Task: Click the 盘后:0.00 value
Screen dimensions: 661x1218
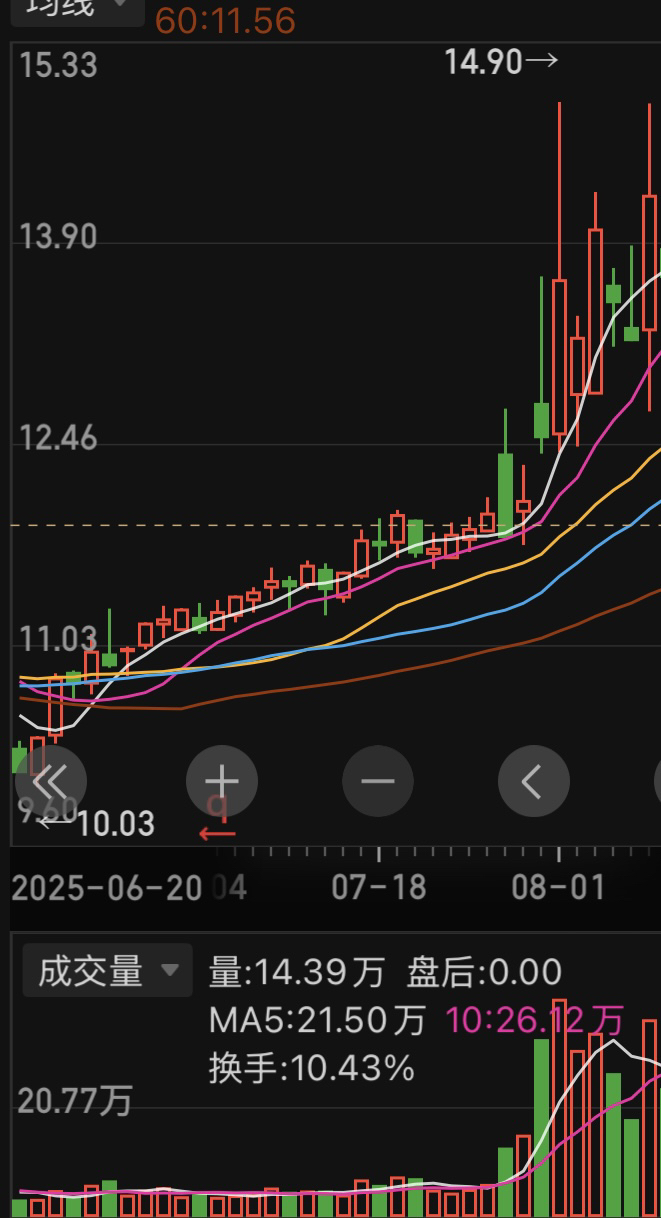Action: [485, 971]
